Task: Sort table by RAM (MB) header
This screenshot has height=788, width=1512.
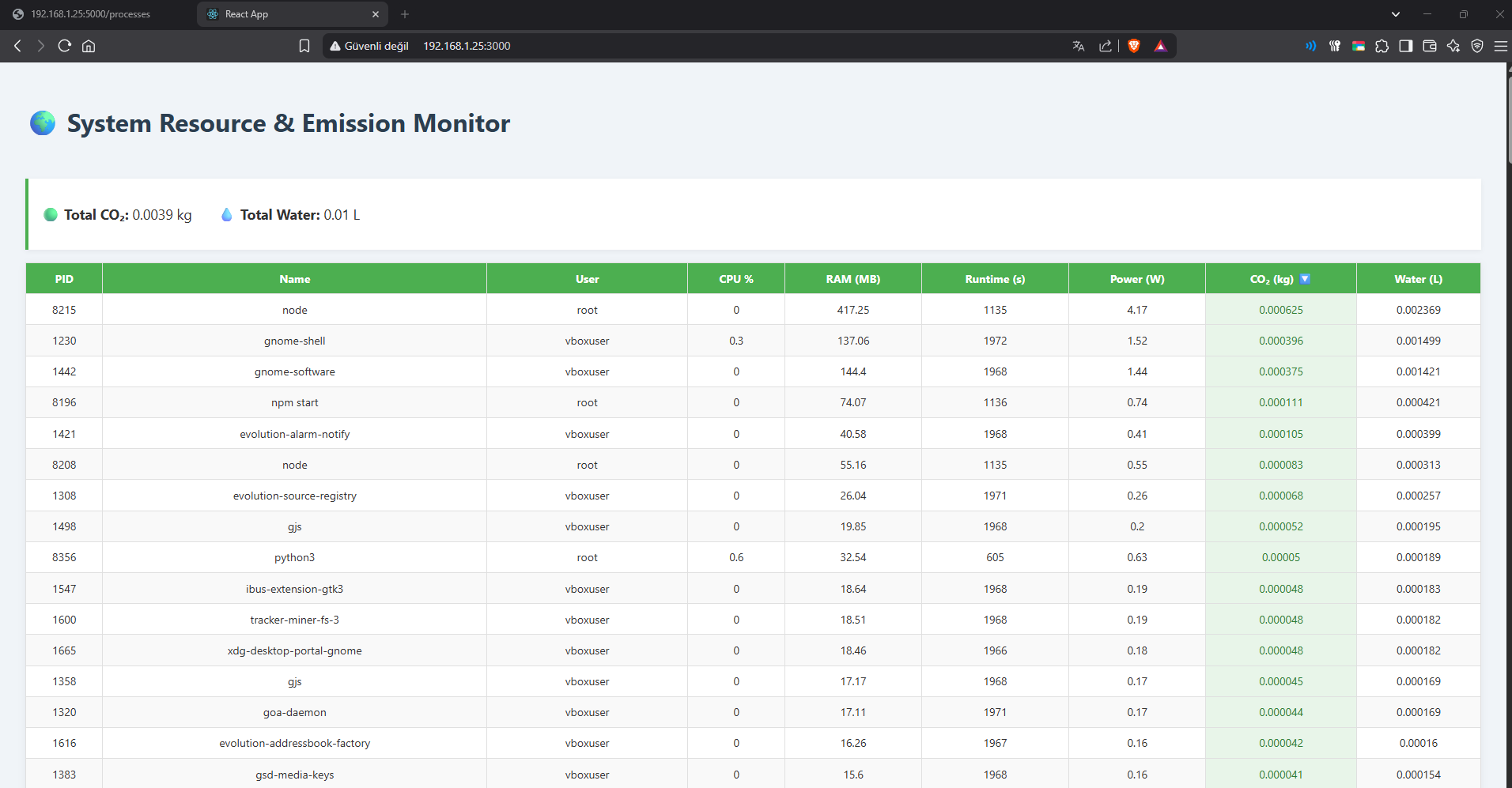Action: (853, 279)
